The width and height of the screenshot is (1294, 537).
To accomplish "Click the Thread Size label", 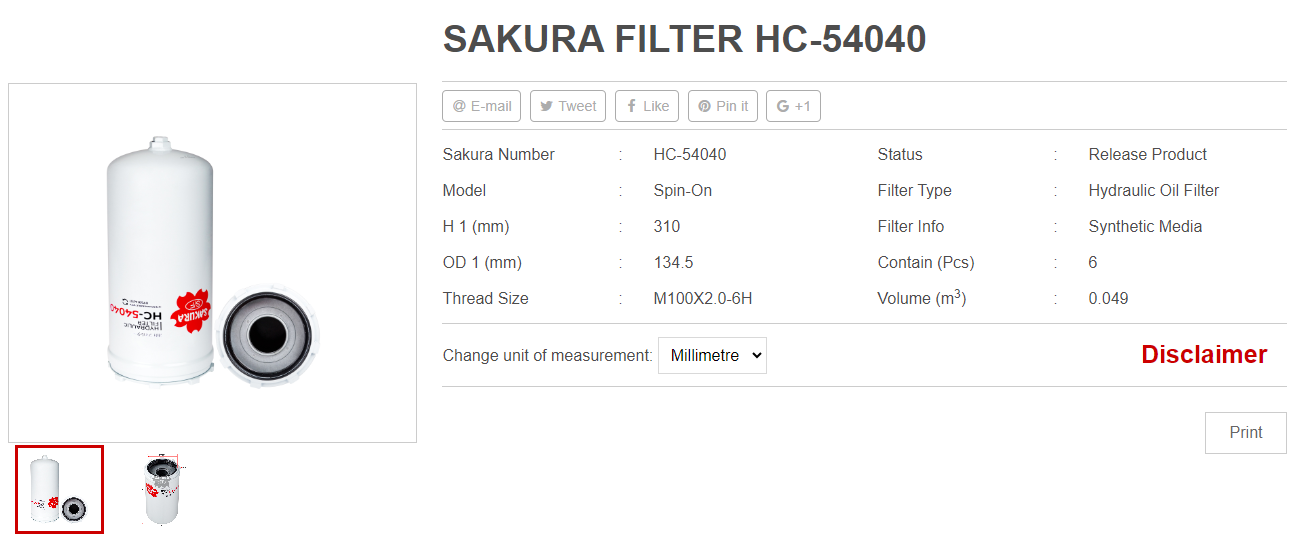I will tap(485, 299).
